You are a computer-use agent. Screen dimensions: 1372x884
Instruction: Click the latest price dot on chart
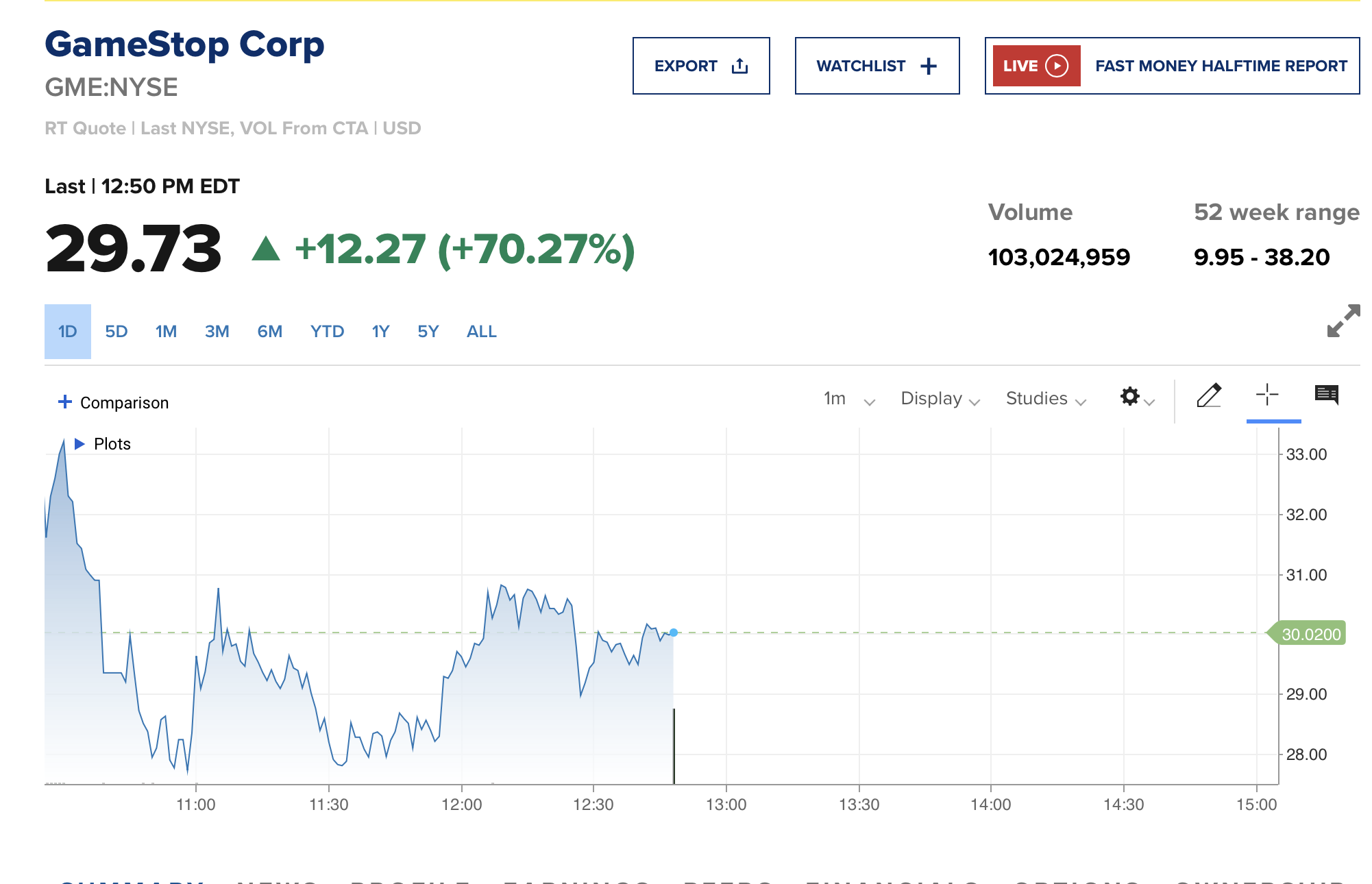[674, 633]
